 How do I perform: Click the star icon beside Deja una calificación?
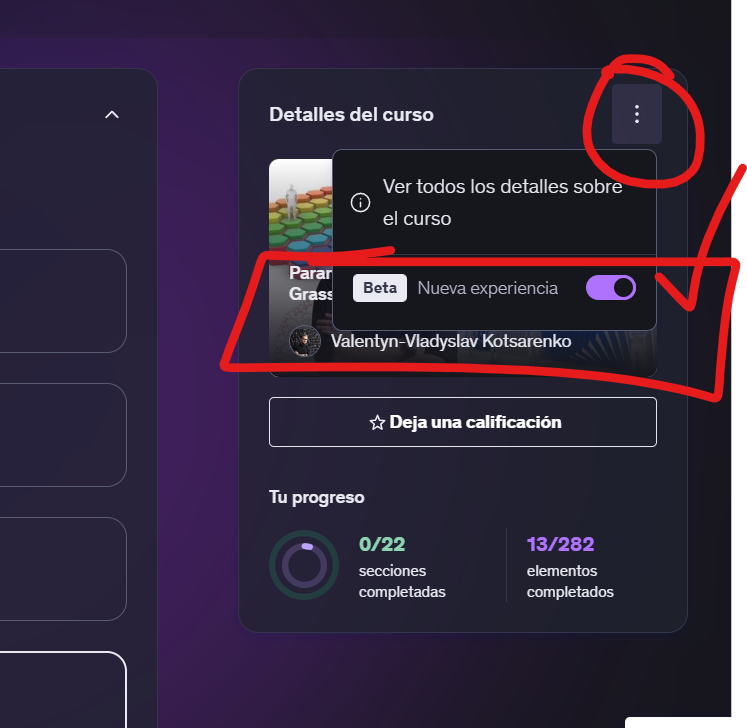[377, 423]
